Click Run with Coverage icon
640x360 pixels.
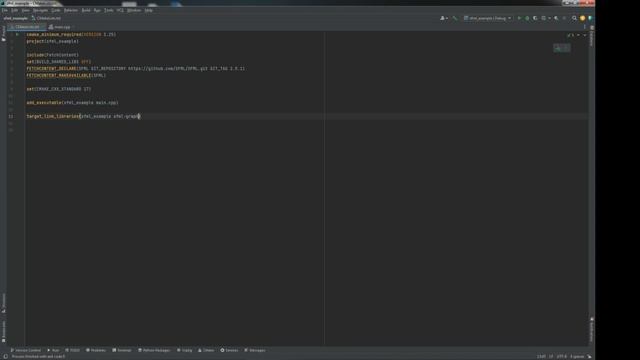click(x=535, y=18)
